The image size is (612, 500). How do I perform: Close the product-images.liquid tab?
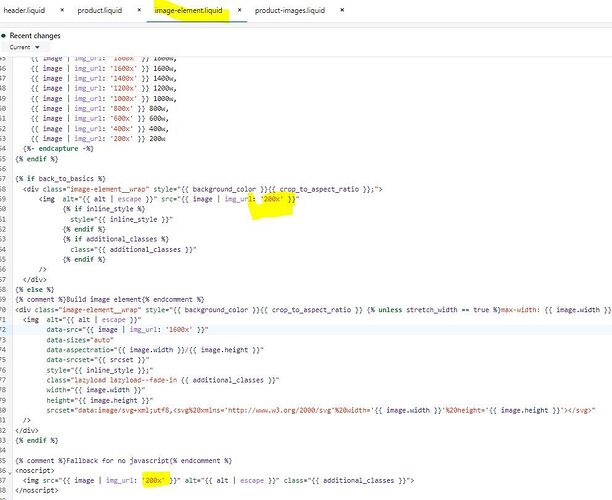[342, 11]
